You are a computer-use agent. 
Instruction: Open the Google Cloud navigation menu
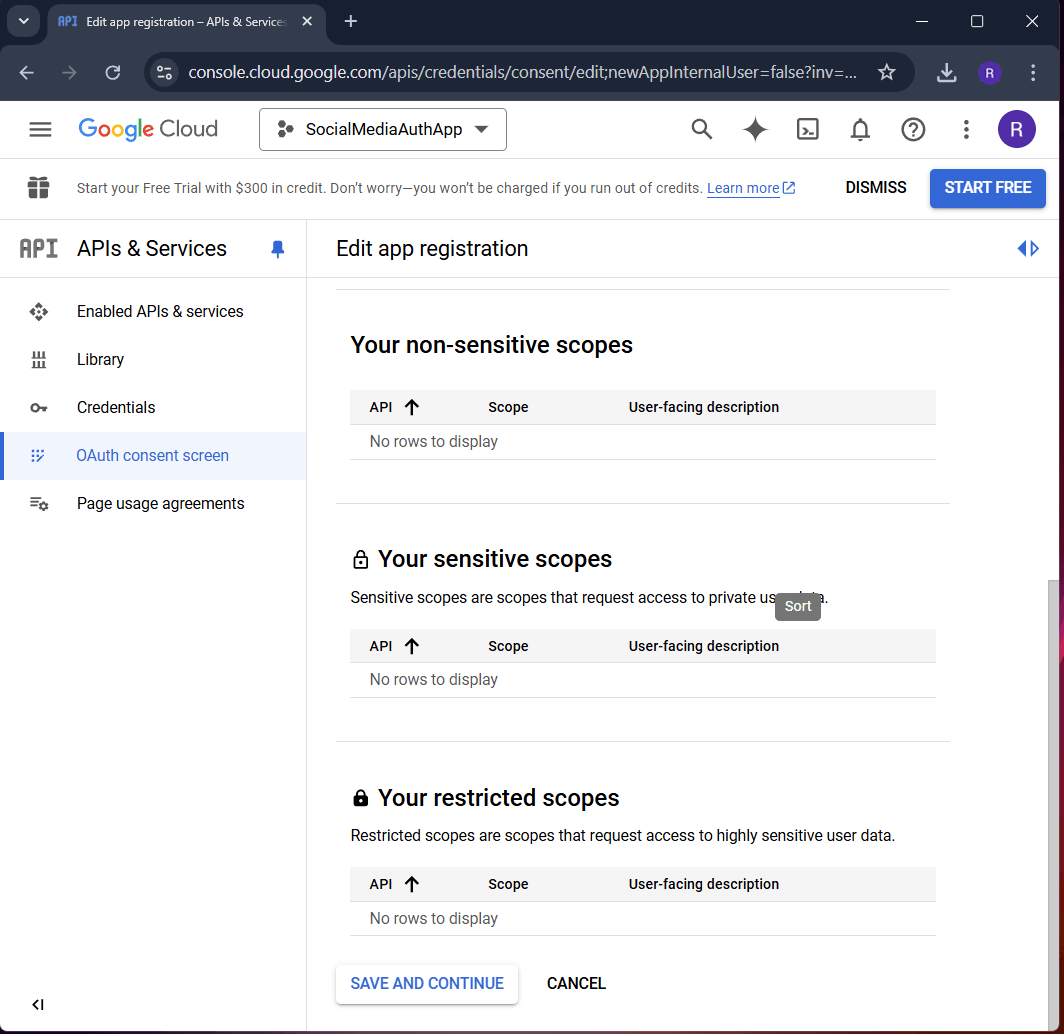(40, 129)
